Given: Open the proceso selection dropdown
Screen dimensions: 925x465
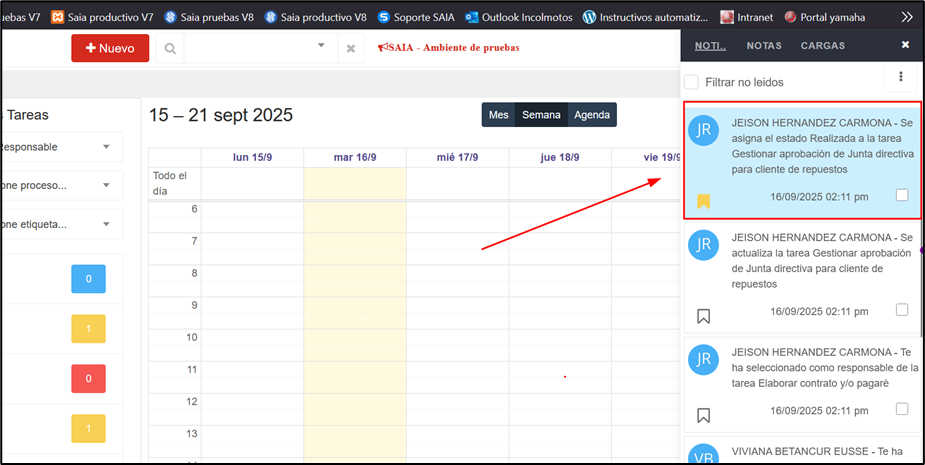Looking at the screenshot, I should pos(106,185).
